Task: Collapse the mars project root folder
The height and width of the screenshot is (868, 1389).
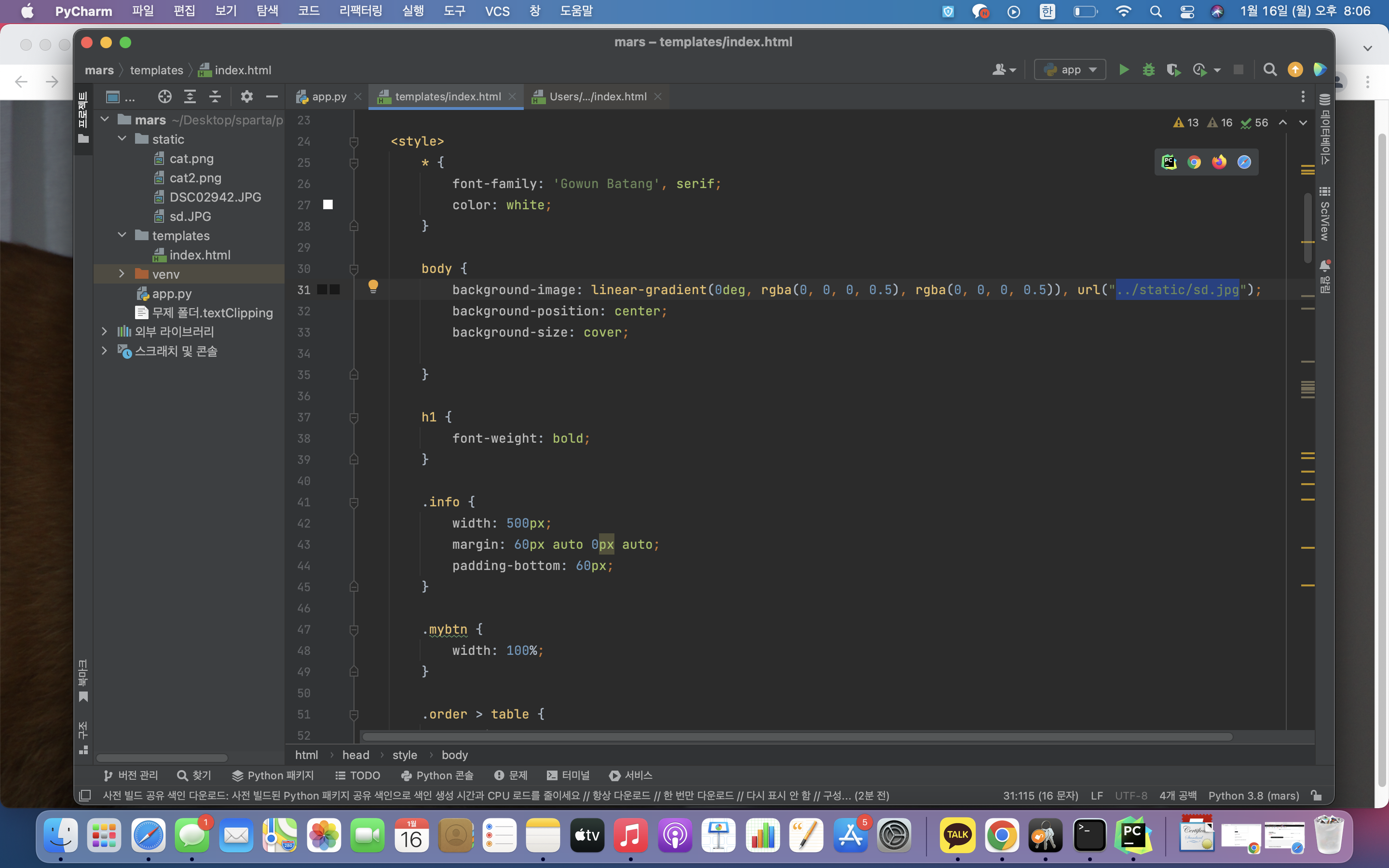Action: 105,120
